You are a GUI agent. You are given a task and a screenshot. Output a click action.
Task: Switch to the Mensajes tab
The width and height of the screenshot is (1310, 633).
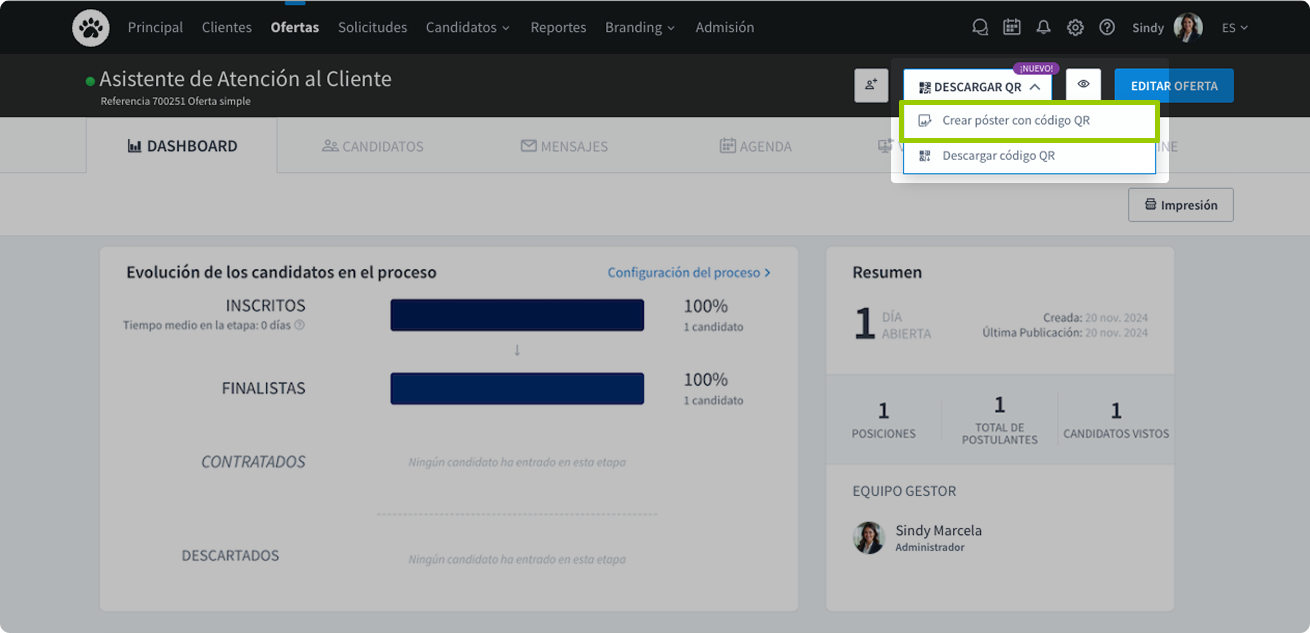point(564,146)
